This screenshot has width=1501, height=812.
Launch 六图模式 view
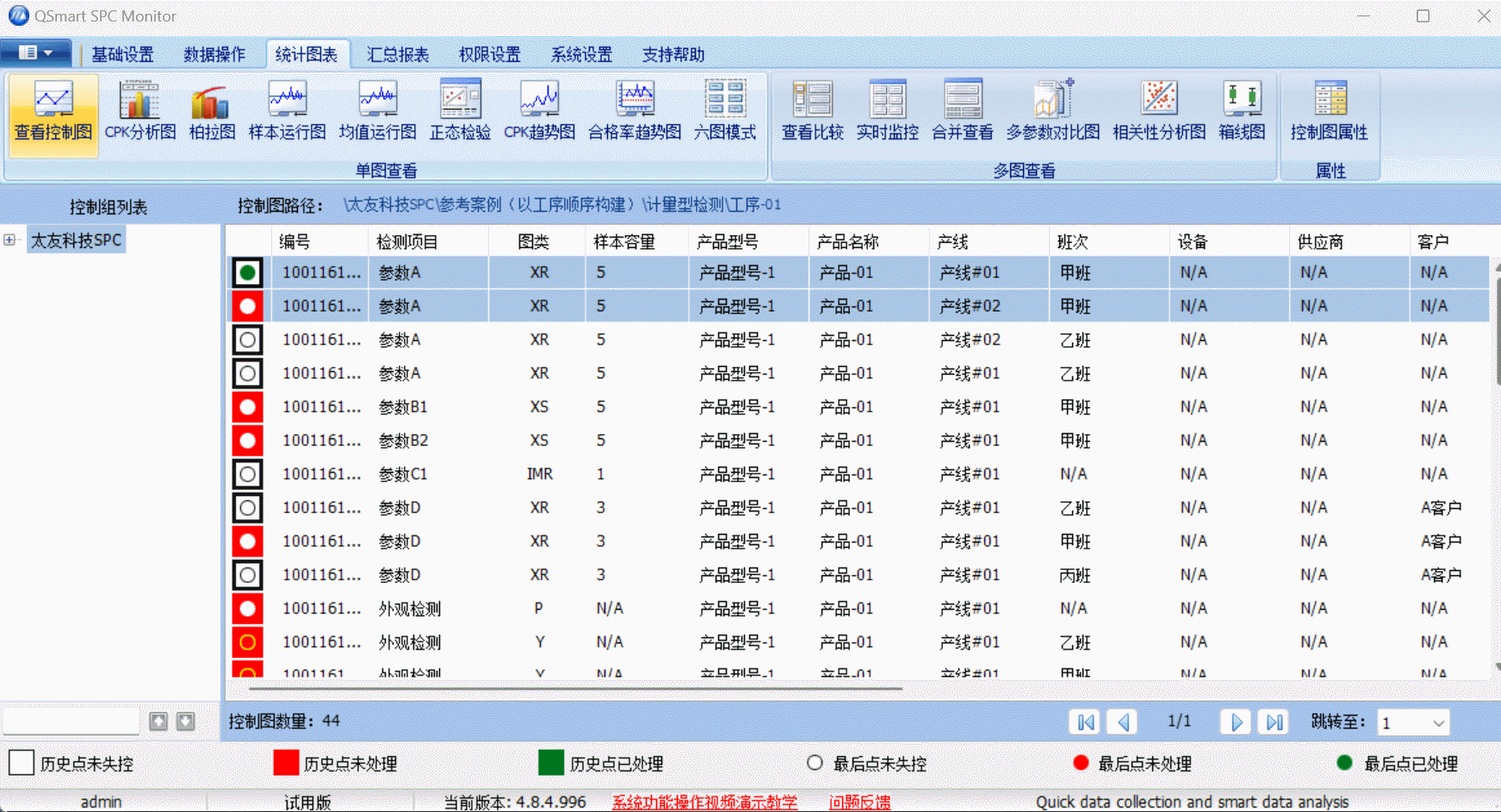click(x=726, y=110)
